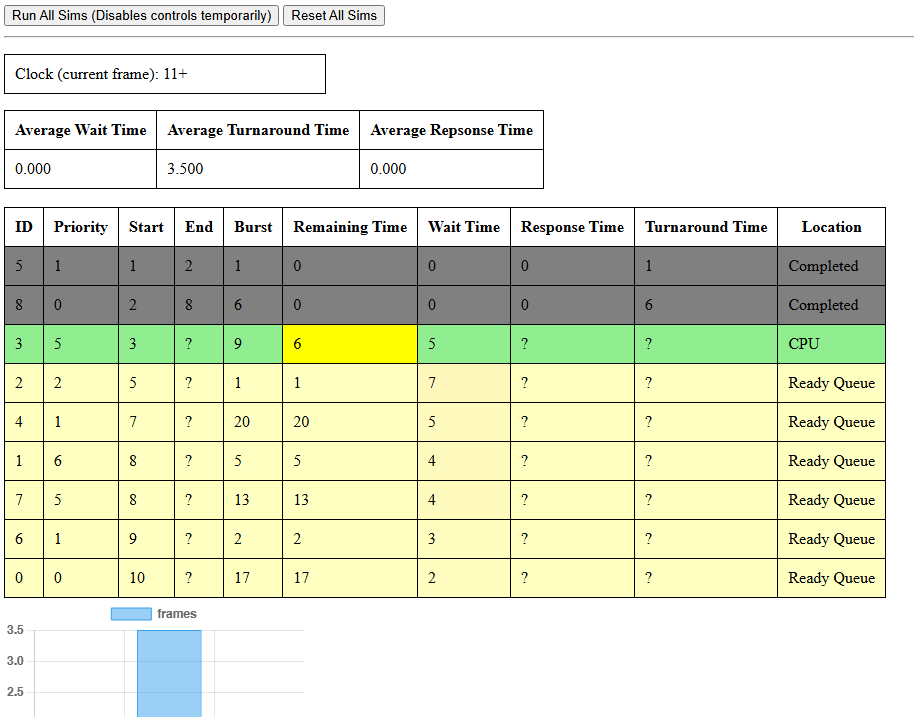Click Ready Queue cell in the last row
The width and height of the screenshot is (914, 717).
(x=831, y=578)
